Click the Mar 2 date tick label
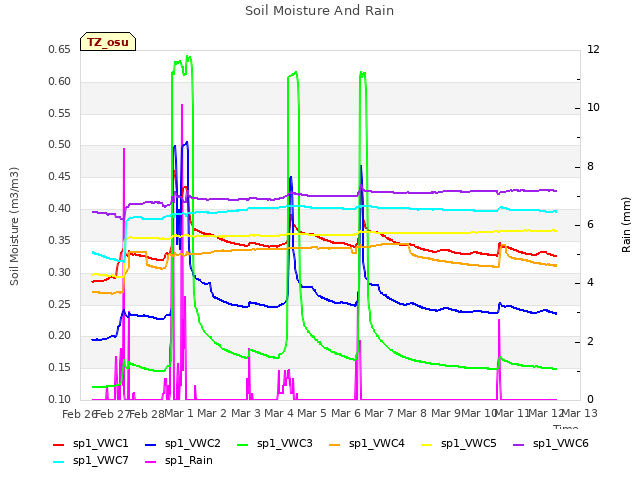This screenshot has width=640, height=480. [212, 413]
